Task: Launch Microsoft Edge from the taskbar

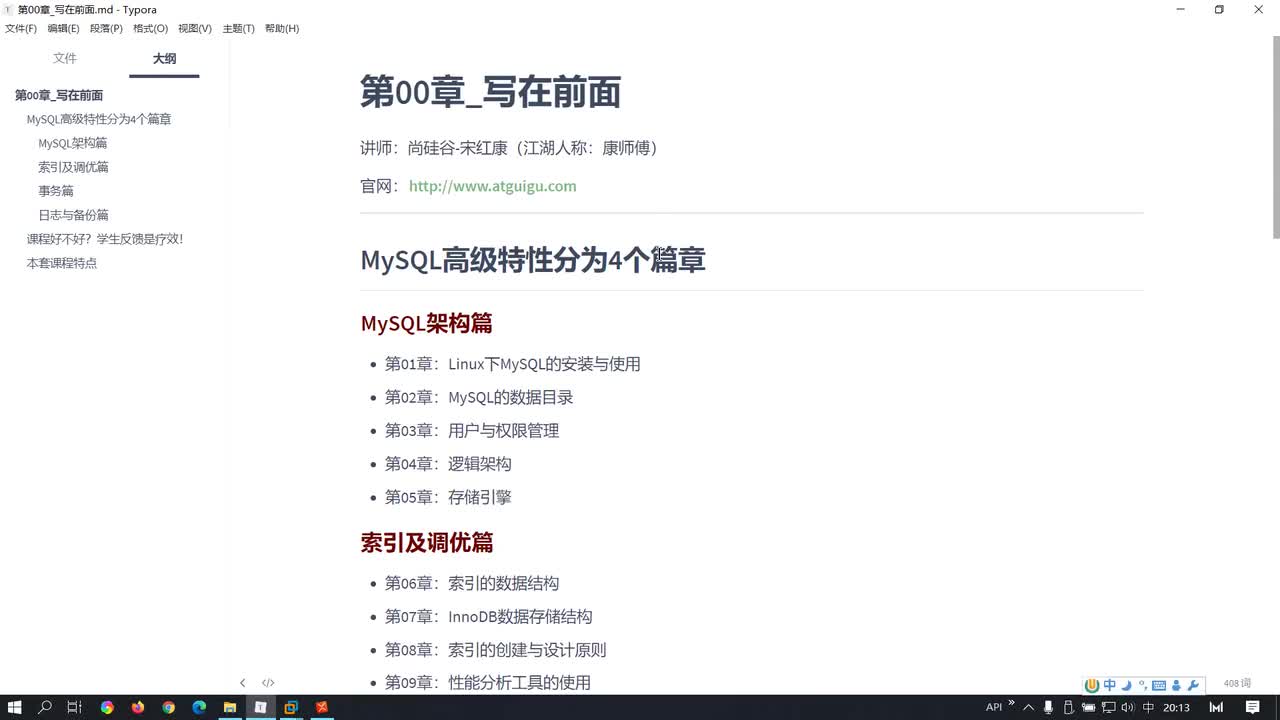Action: [199, 707]
